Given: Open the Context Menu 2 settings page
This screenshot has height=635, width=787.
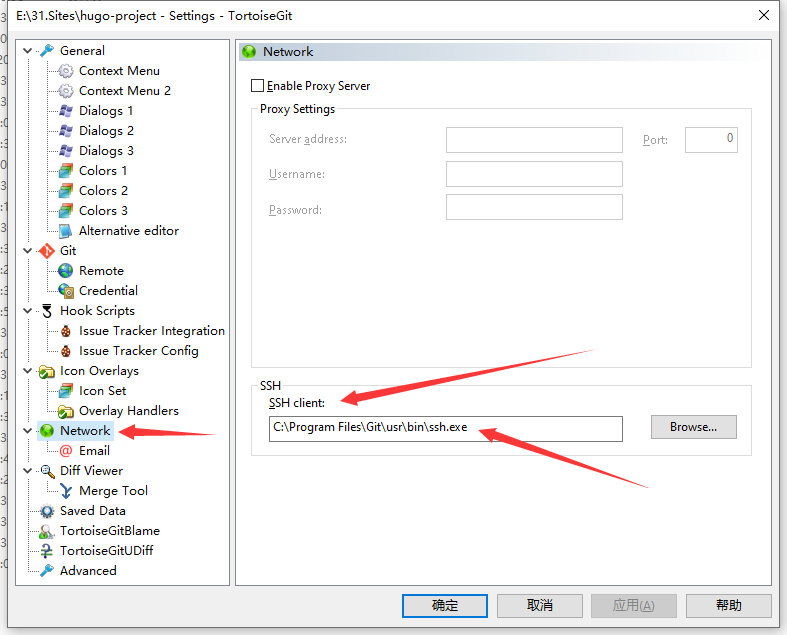Looking at the screenshot, I should click(x=125, y=91).
